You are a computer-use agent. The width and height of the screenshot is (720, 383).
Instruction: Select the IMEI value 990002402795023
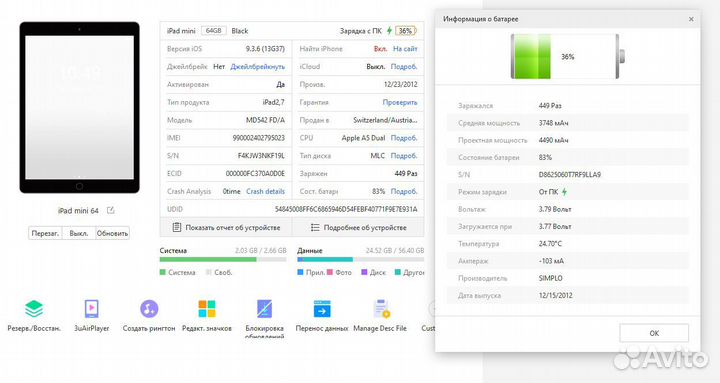coord(259,138)
